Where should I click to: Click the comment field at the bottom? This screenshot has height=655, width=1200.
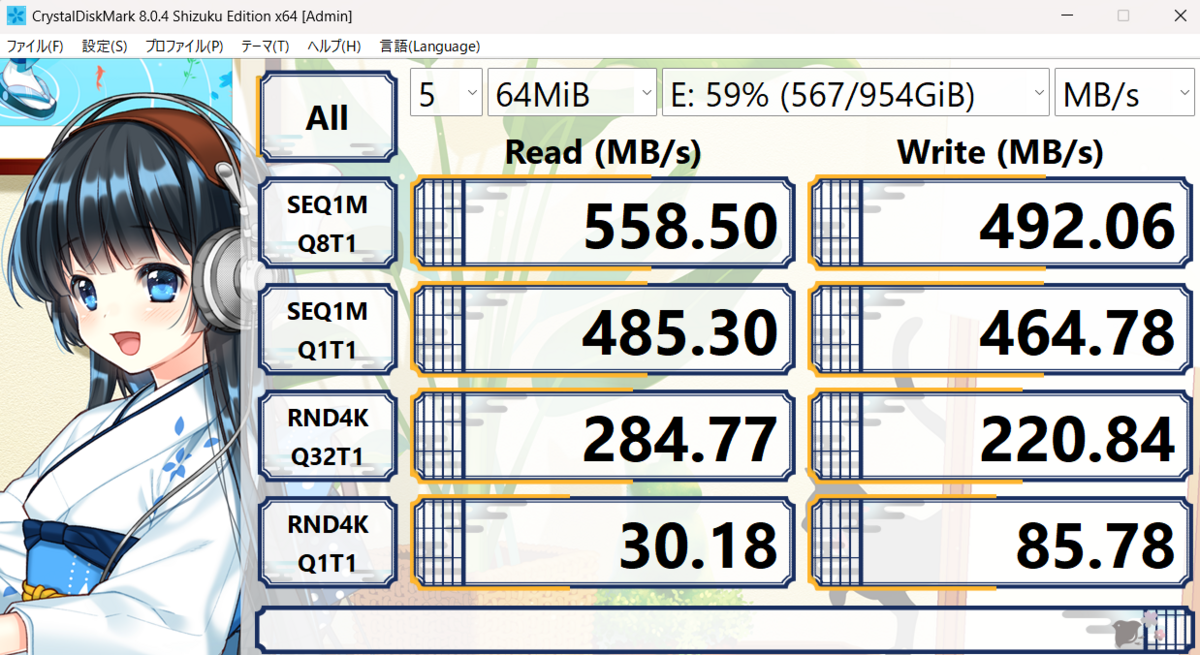726,628
